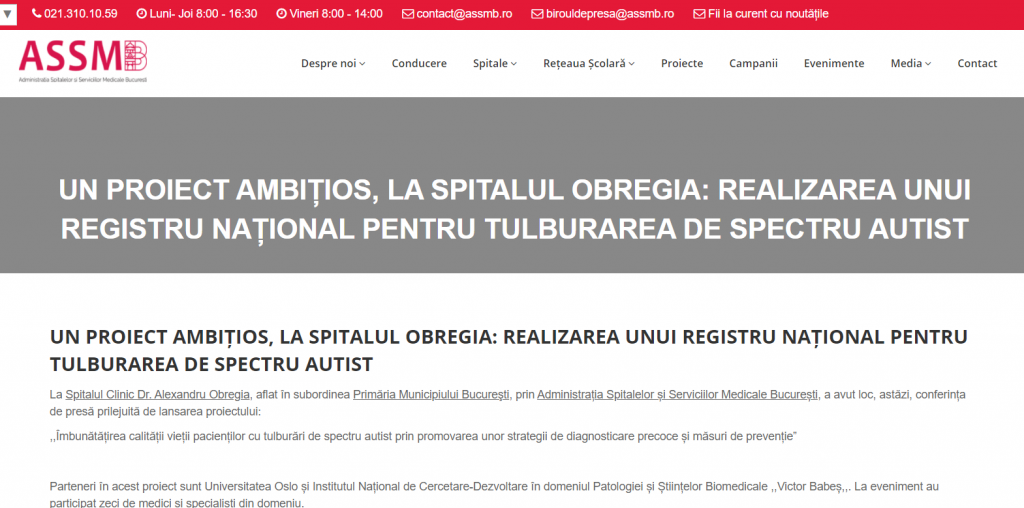Navigate to the Contact page
Image resolution: width=1024 pixels, height=508 pixels.
tap(977, 63)
